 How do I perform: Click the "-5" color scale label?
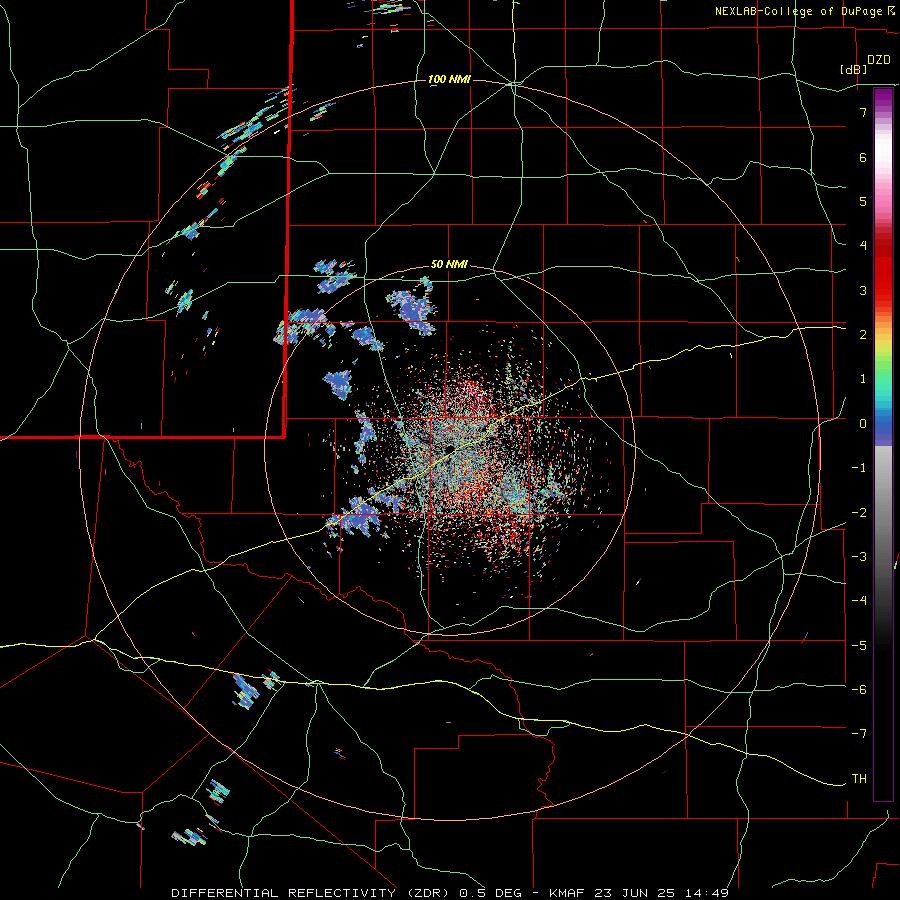point(859,646)
